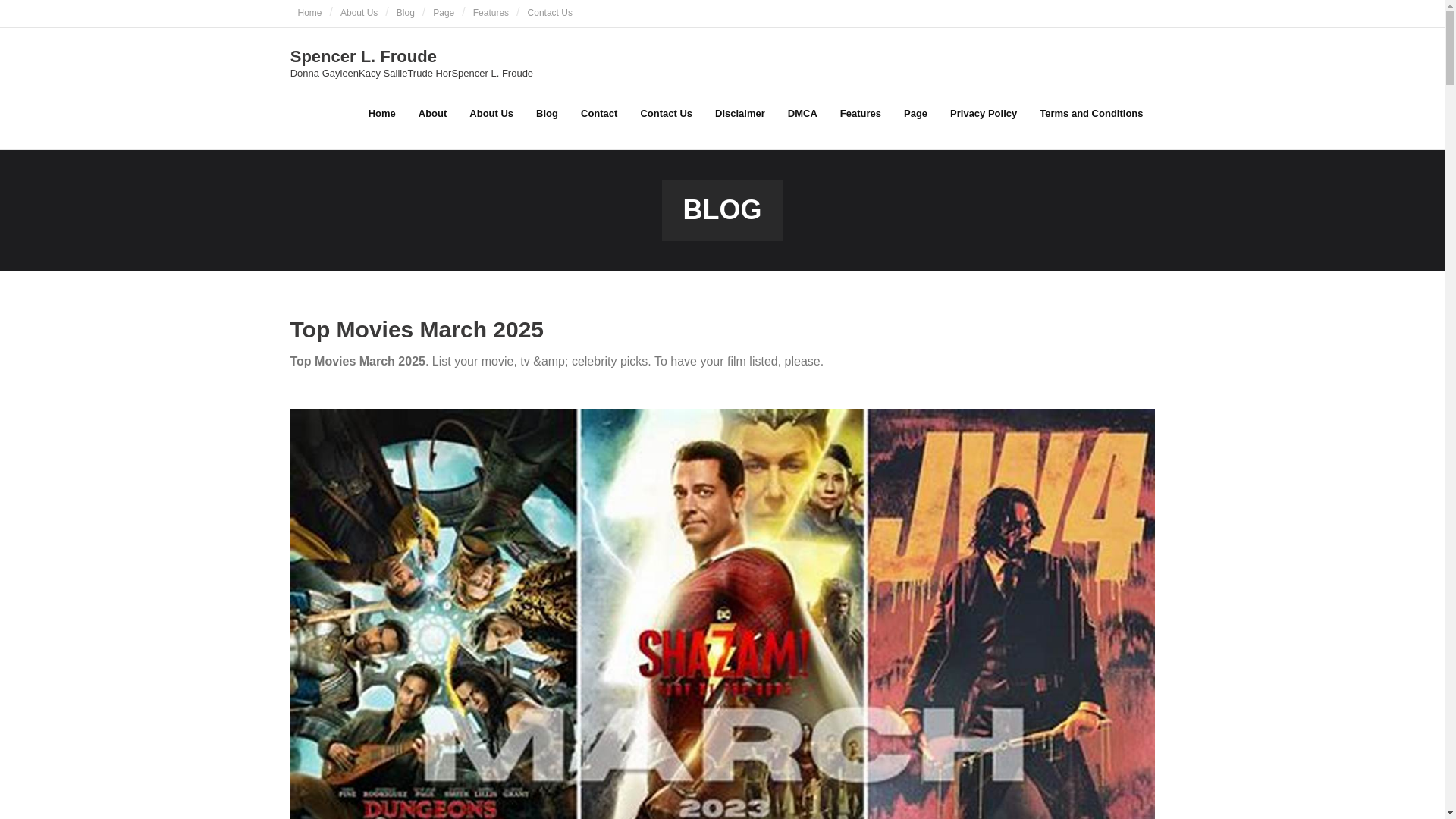Open DMCA page from main menu

pos(802,114)
